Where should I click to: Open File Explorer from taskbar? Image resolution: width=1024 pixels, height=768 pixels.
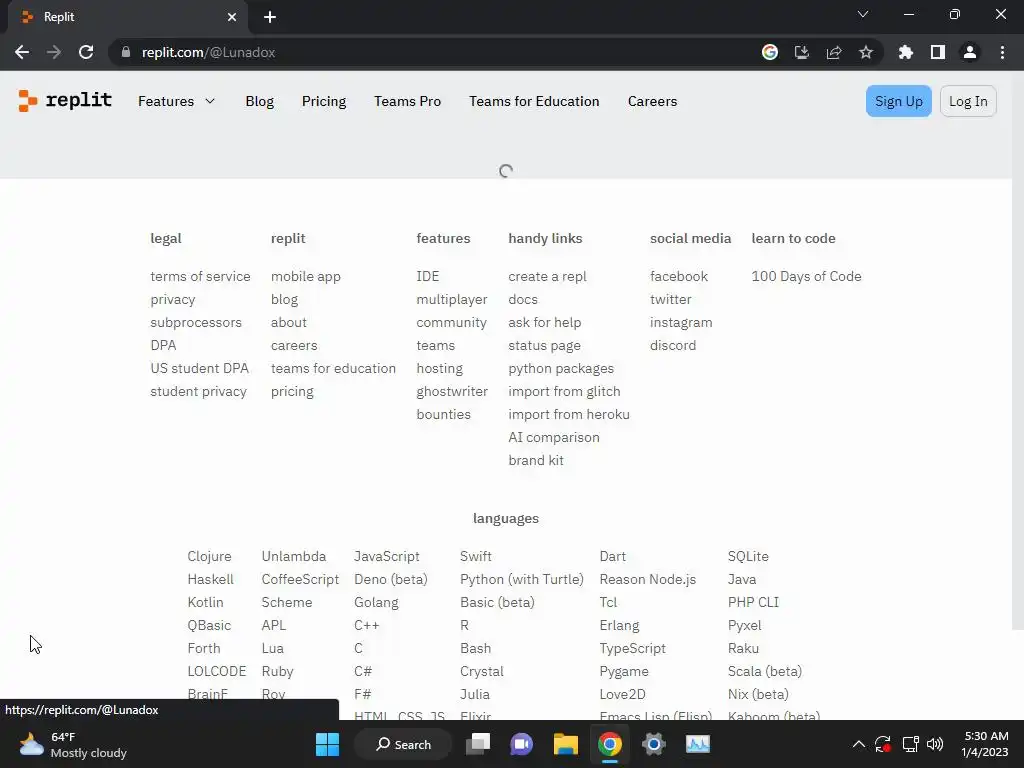[x=566, y=744]
